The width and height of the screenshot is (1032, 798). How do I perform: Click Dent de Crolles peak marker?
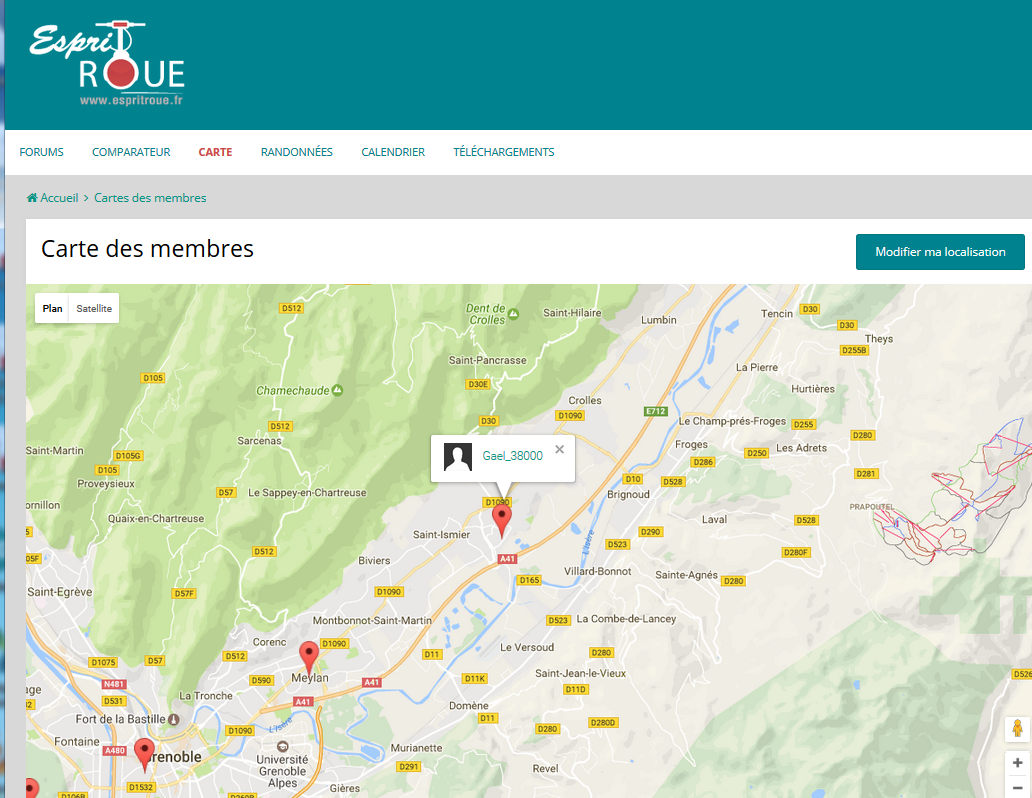click(x=513, y=314)
